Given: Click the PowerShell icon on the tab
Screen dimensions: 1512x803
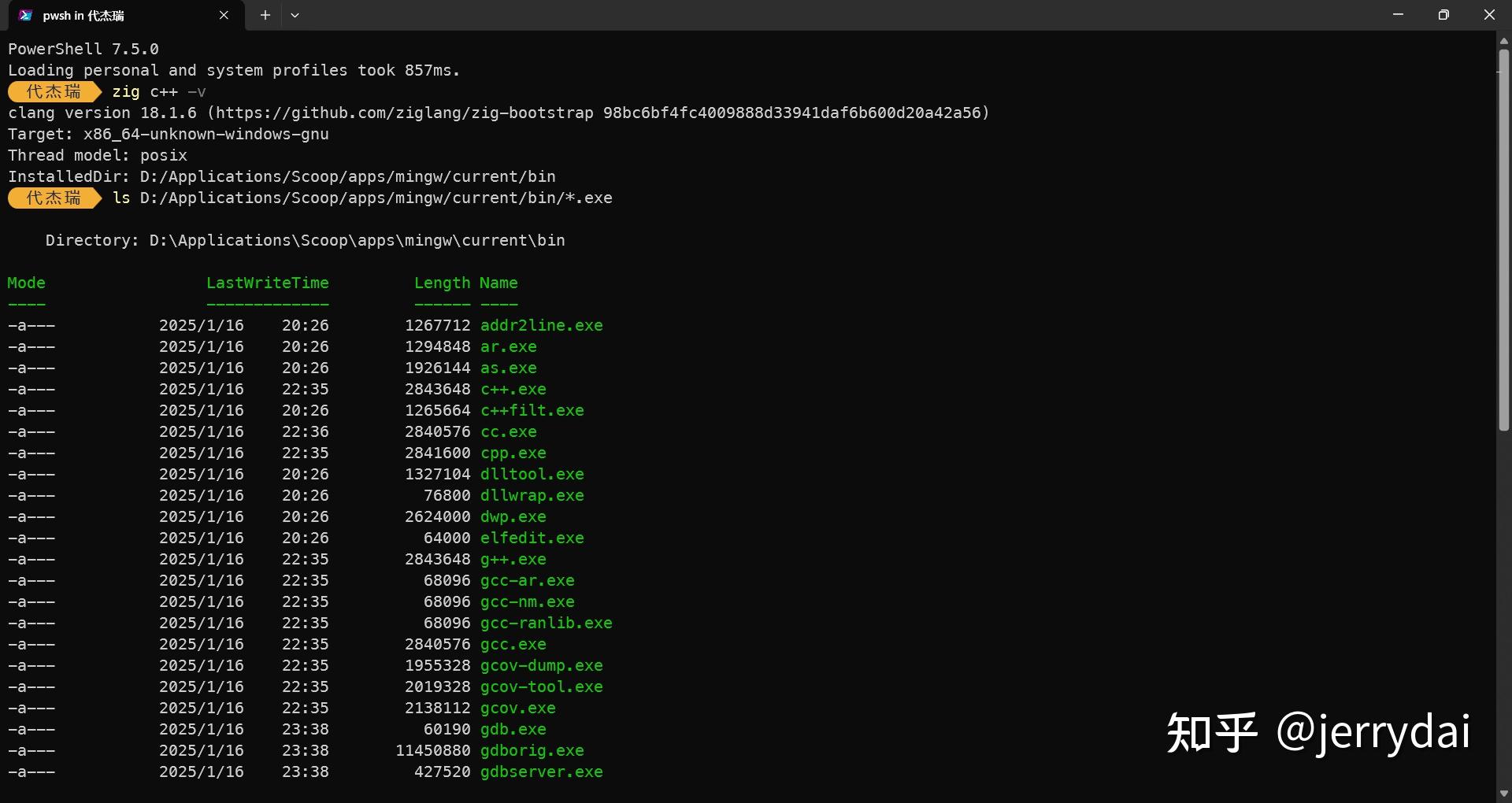Looking at the screenshot, I should pyautogui.click(x=26, y=16).
